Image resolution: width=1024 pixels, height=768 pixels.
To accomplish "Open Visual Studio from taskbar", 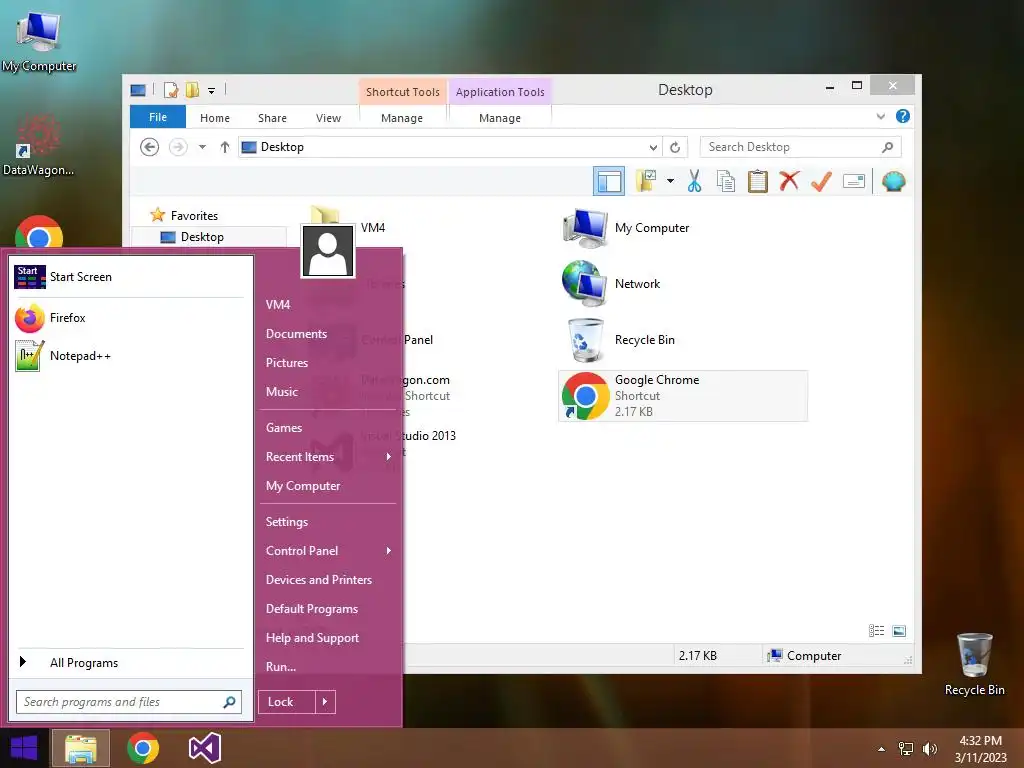I will 204,748.
